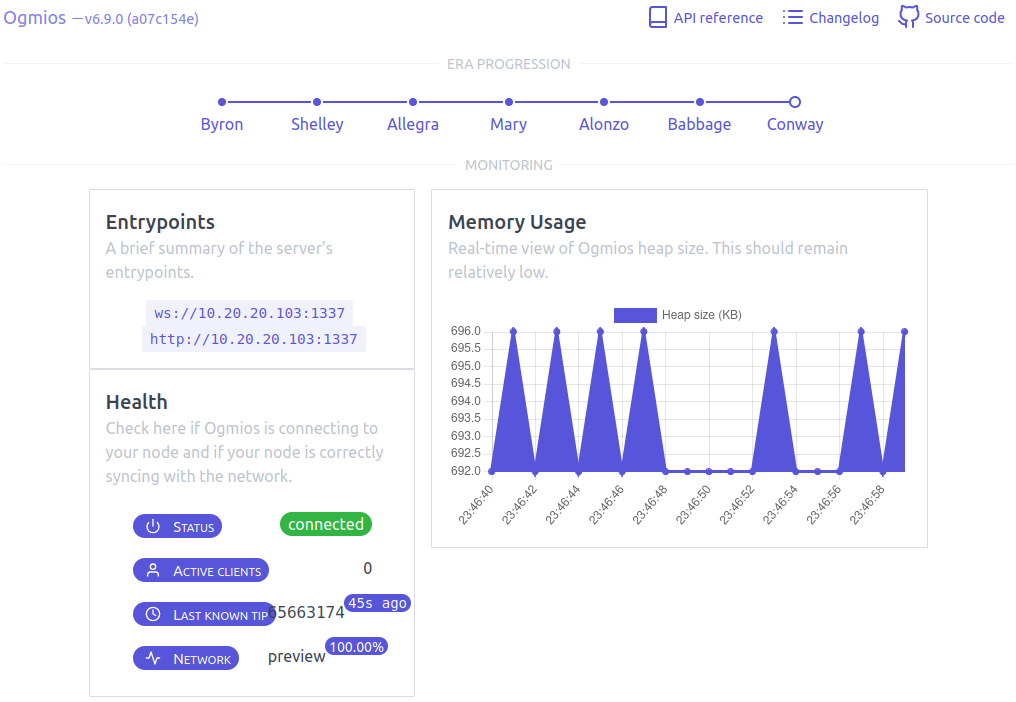The height and width of the screenshot is (702, 1016).
Task: Click the green connected status pill
Action: tap(326, 524)
